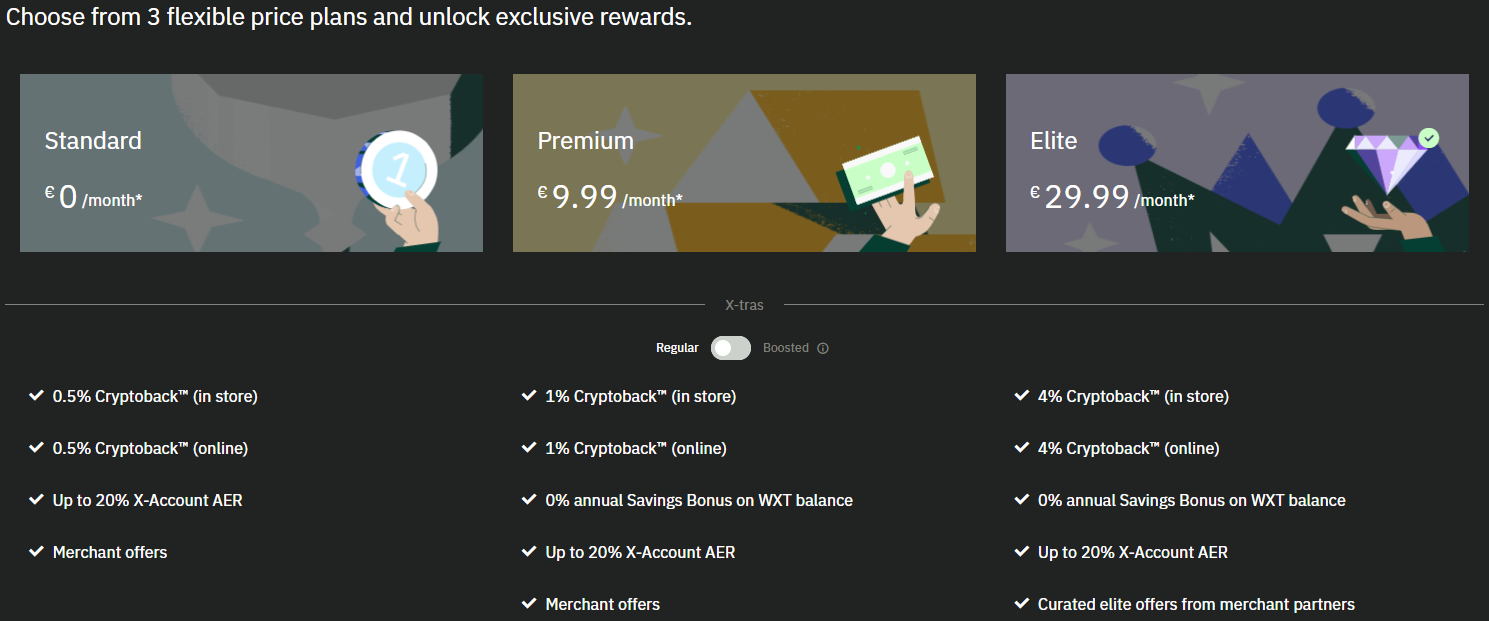Click checkmark beside 0.5% Cryptoback (in store)

click(36, 396)
